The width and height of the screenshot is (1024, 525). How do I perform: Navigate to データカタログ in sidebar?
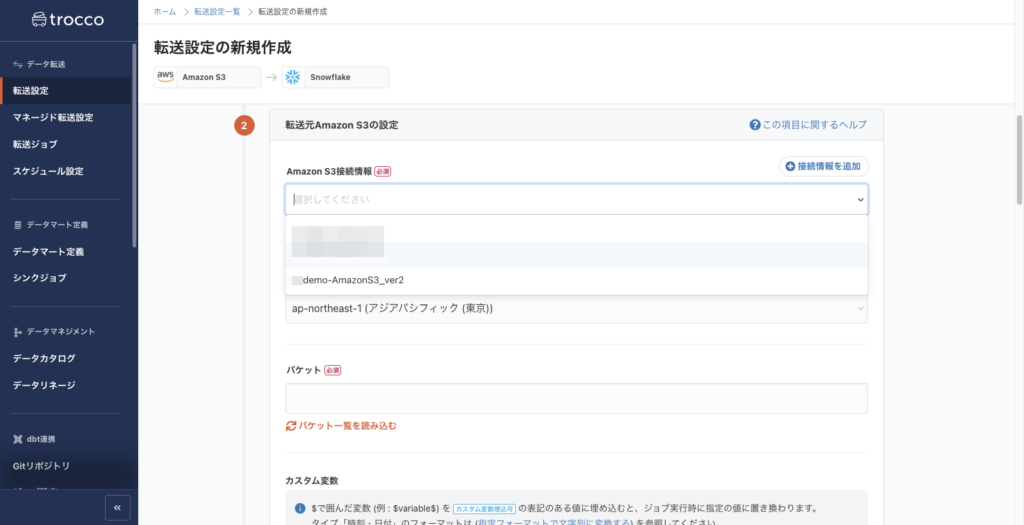44,358
